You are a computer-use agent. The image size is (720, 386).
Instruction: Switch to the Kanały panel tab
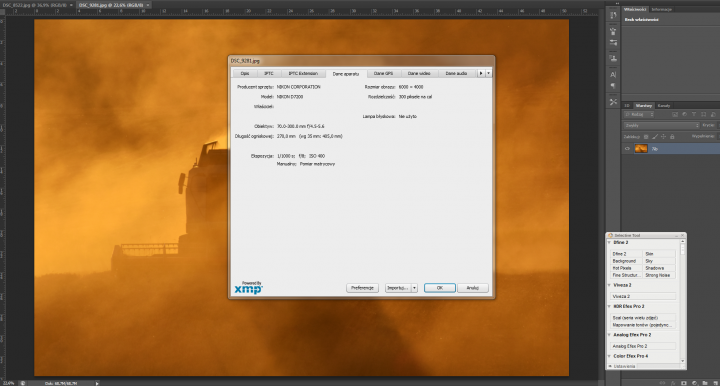(664, 106)
